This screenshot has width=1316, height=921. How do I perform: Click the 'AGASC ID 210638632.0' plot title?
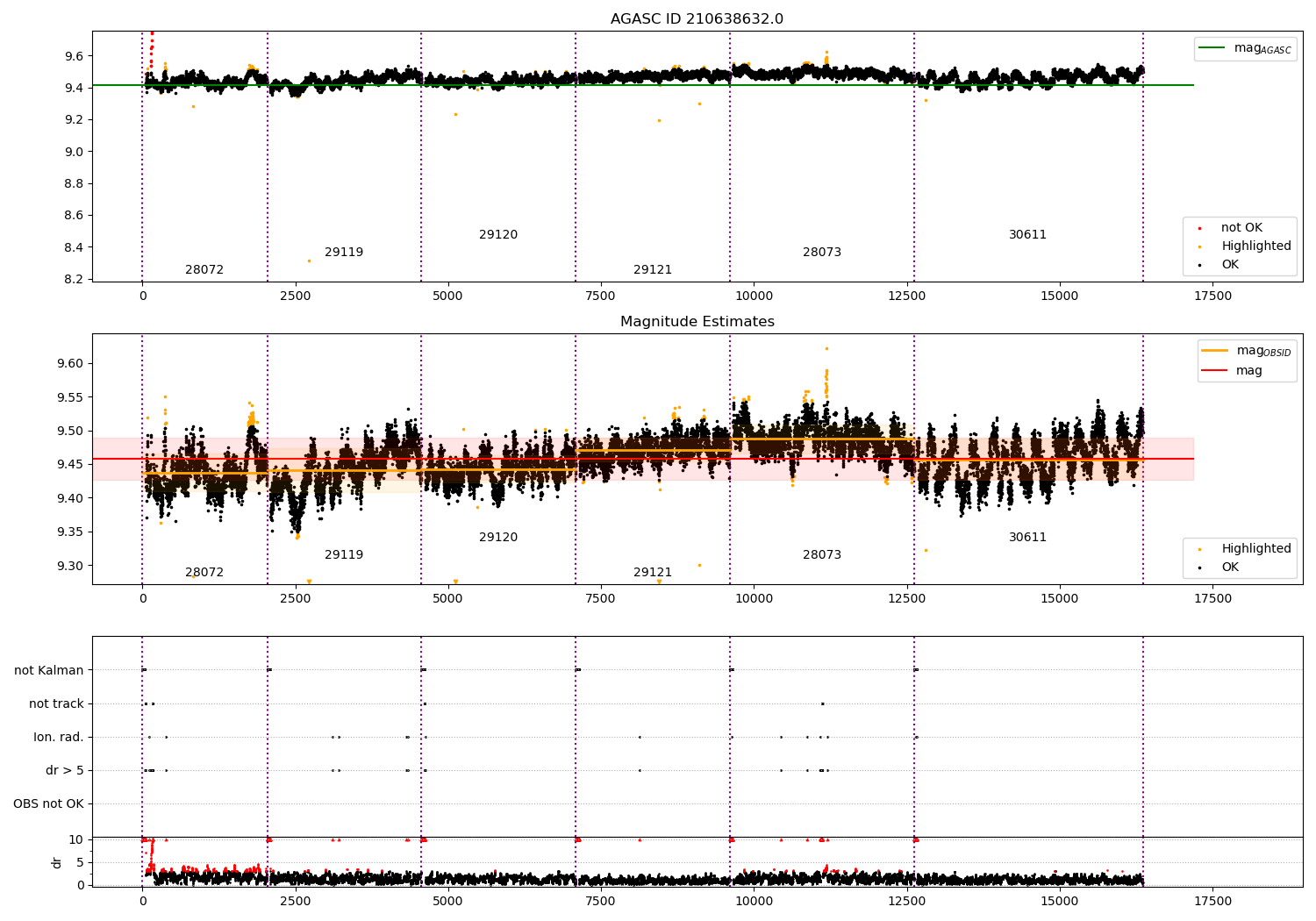(x=697, y=19)
